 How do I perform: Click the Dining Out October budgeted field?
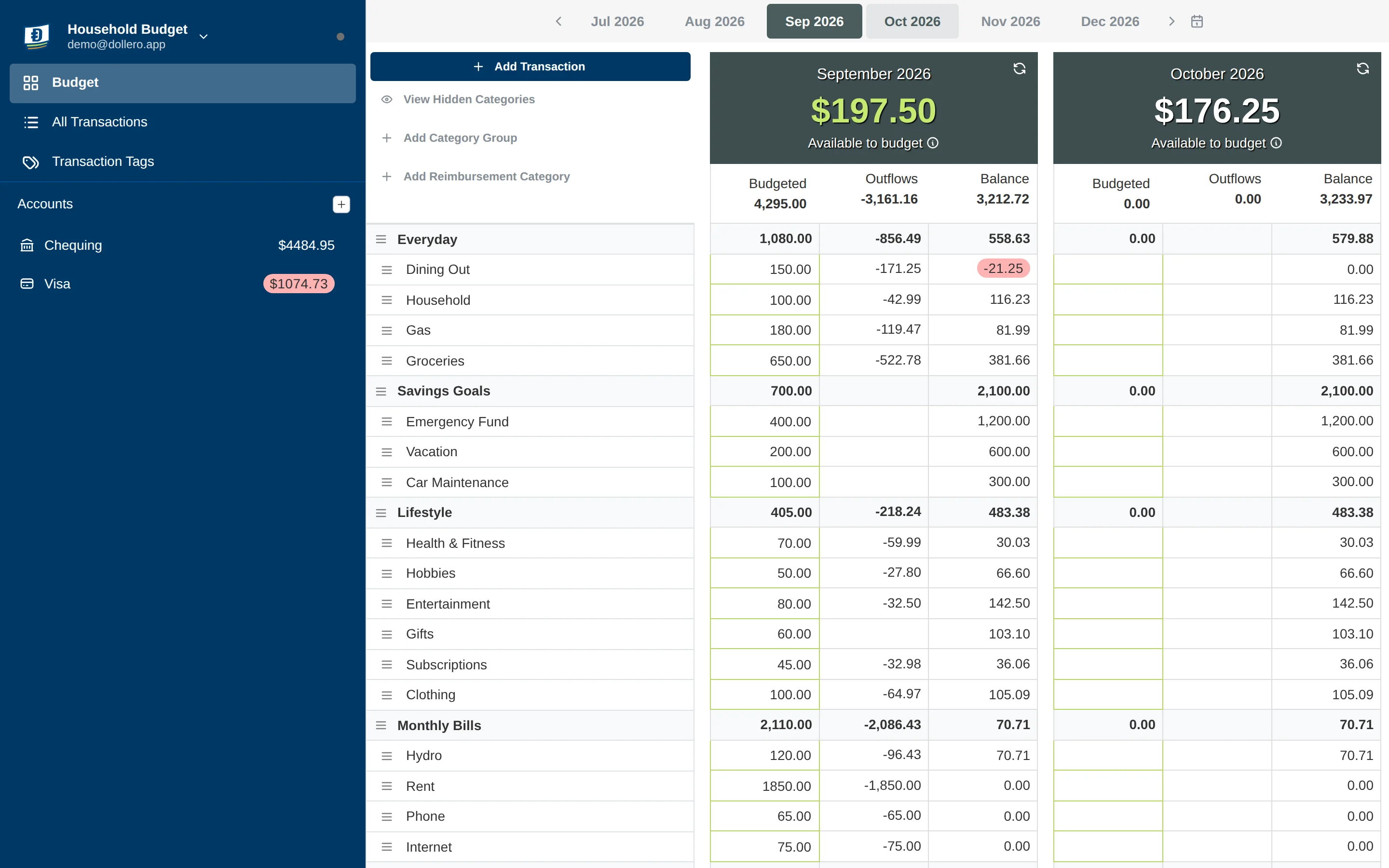pos(1108,269)
